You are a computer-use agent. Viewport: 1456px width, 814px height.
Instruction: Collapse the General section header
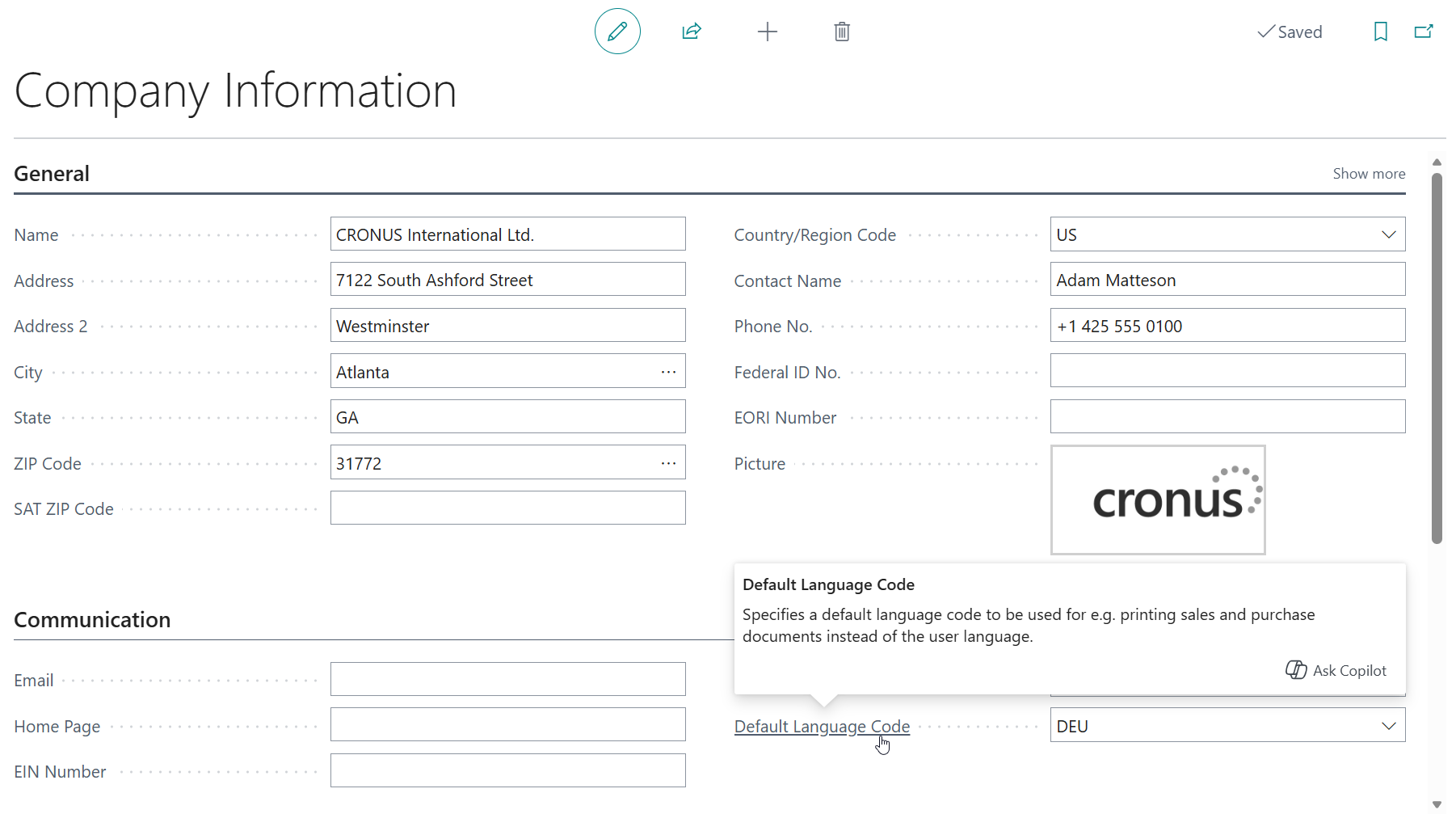pyautogui.click(x=52, y=174)
